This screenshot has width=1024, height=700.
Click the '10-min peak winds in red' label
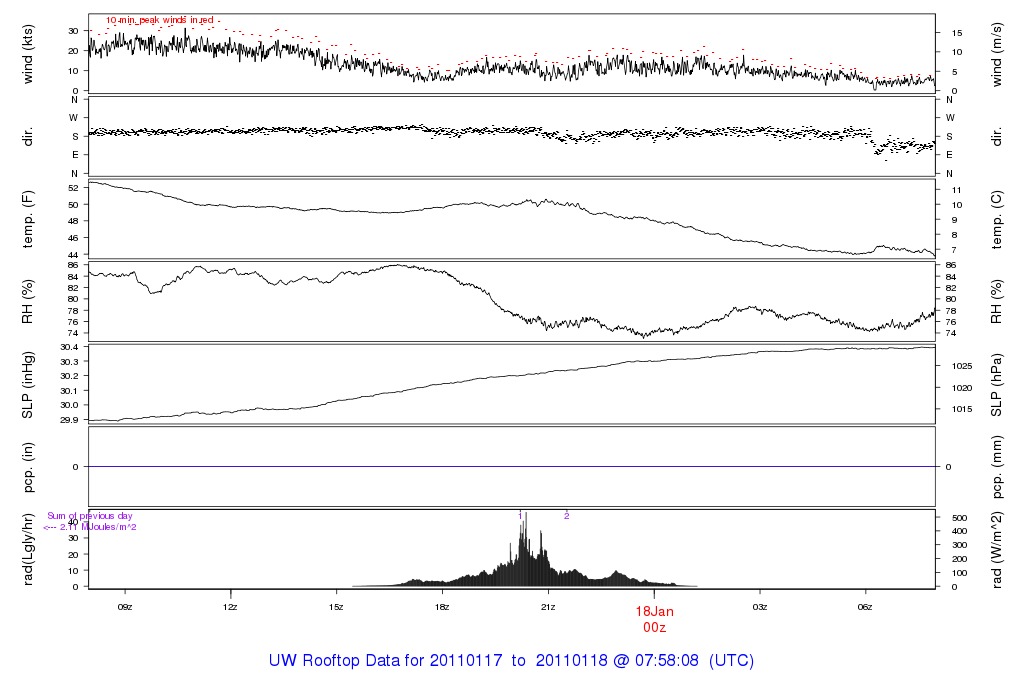coord(160,20)
